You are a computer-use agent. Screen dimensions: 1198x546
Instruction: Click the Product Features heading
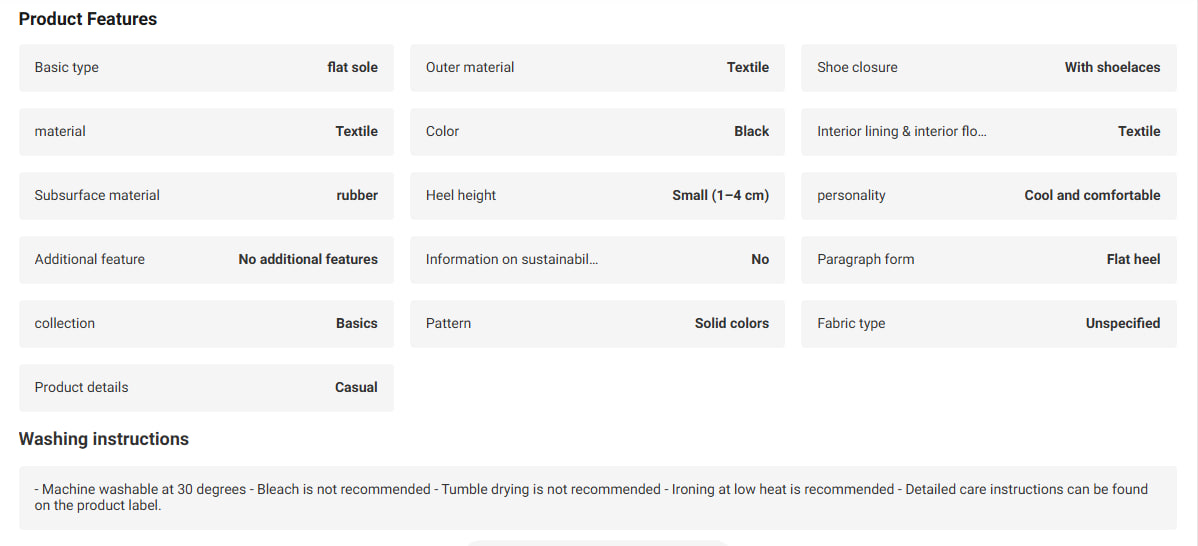click(88, 20)
